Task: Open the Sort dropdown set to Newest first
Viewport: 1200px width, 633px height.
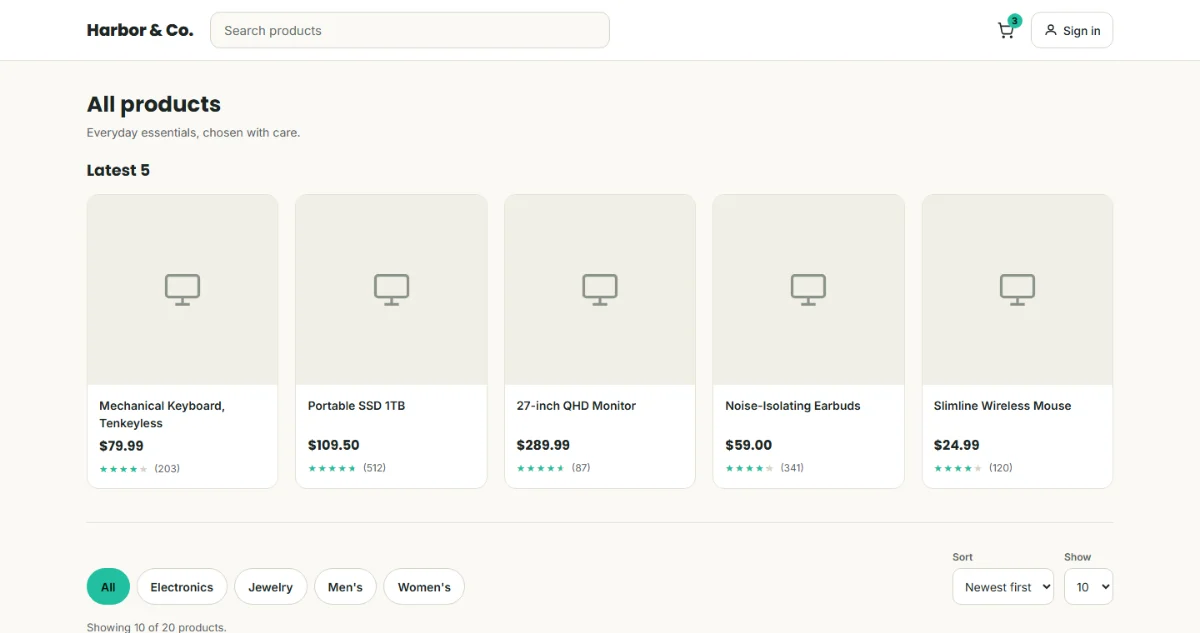Action: (x=1003, y=587)
